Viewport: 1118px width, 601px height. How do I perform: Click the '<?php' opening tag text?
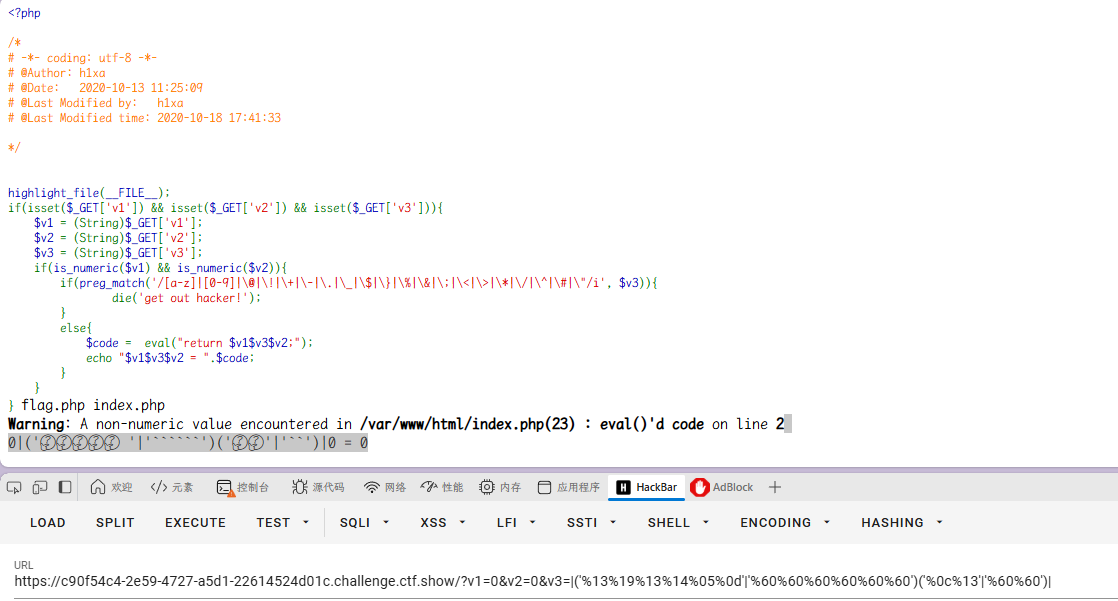tap(24, 13)
